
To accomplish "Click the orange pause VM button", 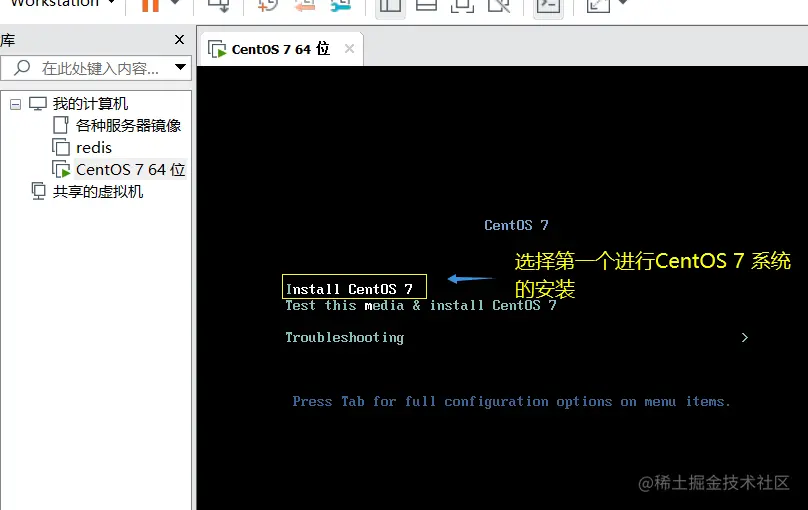I will click(x=150, y=5).
